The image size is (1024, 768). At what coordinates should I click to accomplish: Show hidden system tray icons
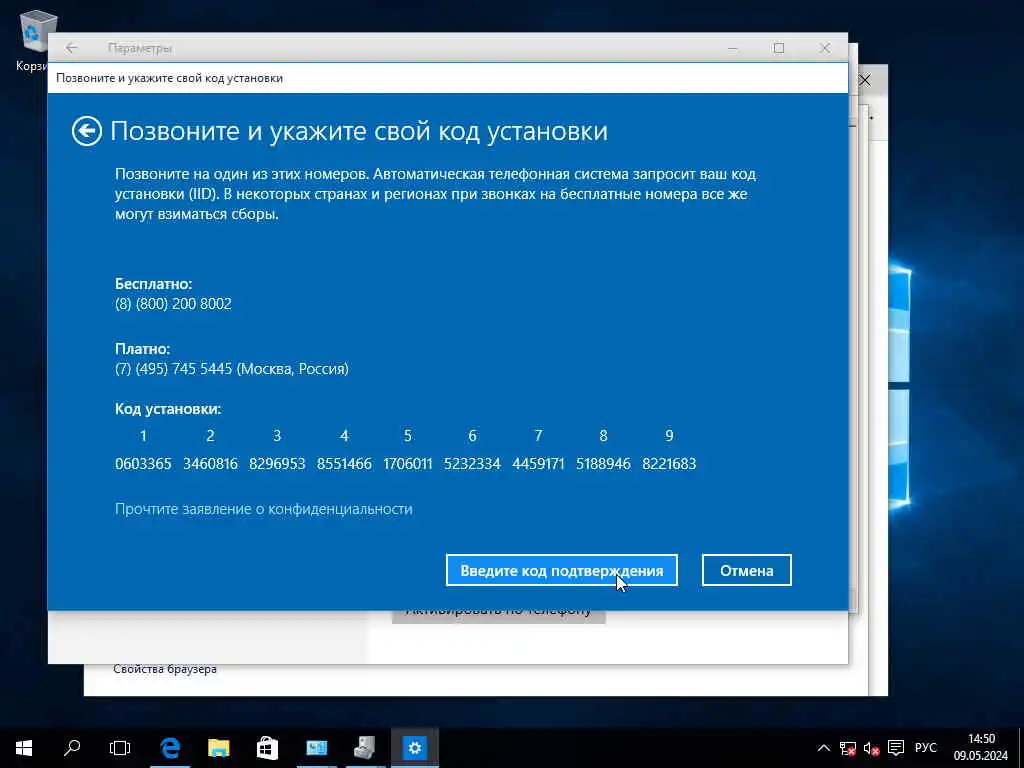coord(824,748)
